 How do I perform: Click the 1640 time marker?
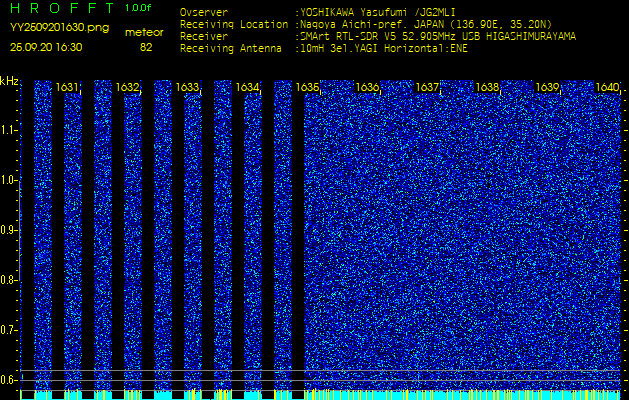coord(606,88)
